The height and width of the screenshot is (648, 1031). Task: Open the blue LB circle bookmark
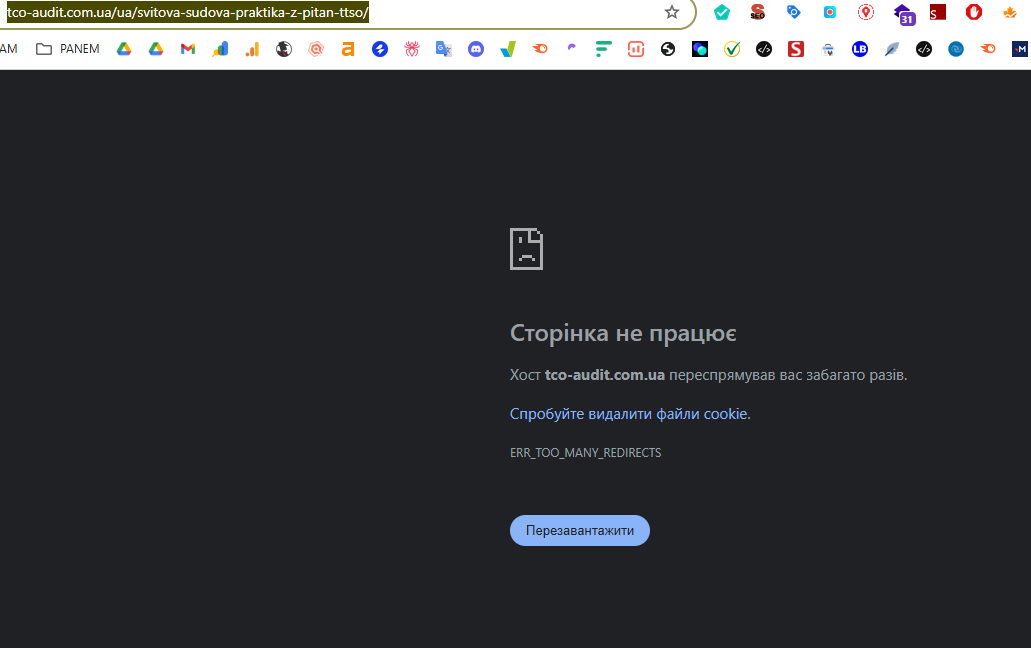(x=860, y=49)
